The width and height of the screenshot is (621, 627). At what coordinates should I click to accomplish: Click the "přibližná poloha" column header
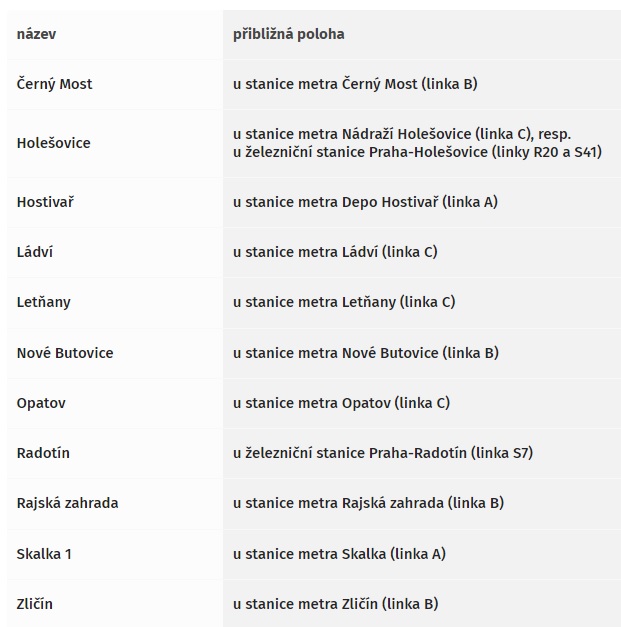pos(288,34)
